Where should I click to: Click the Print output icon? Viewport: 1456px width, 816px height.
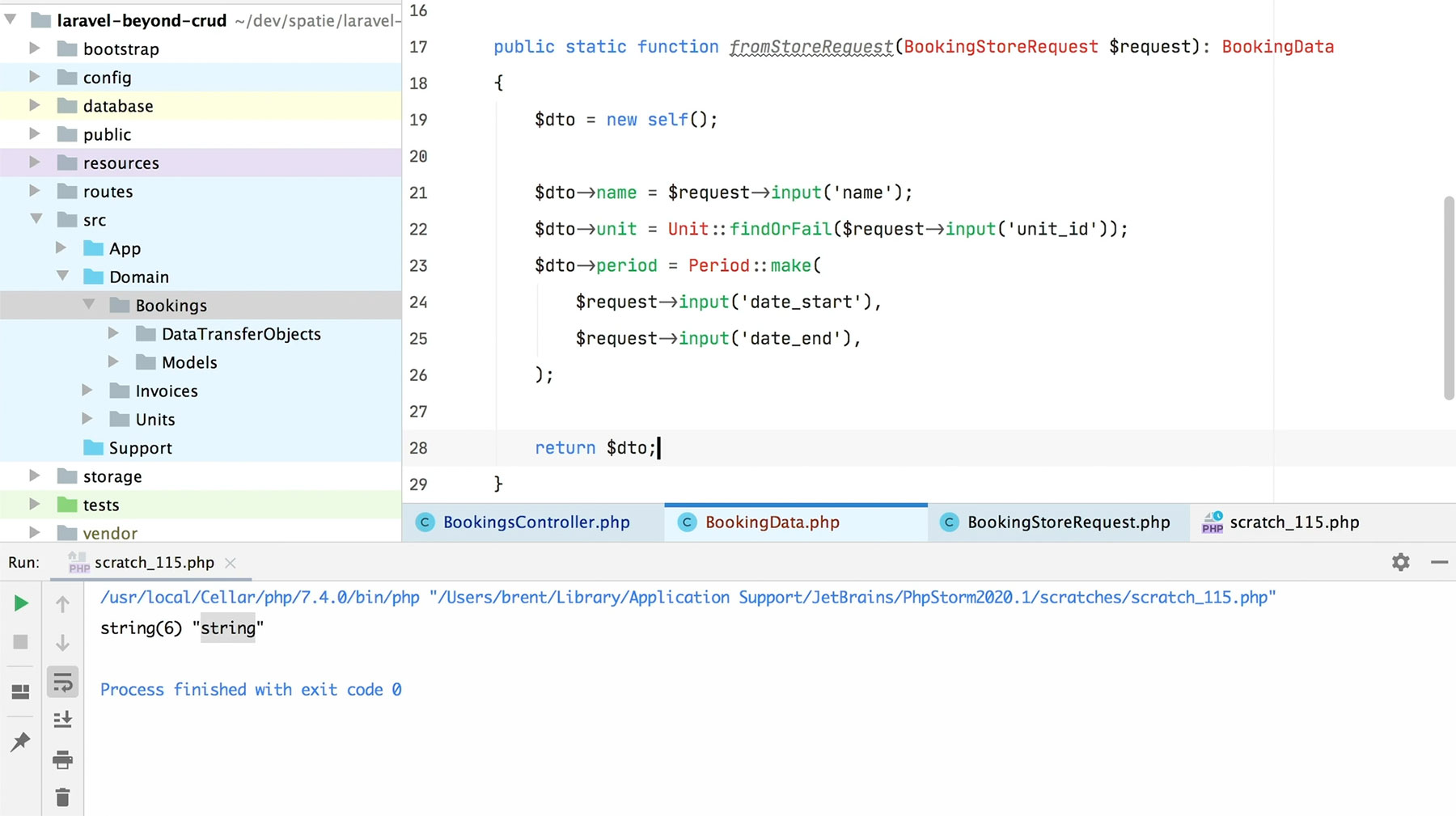[62, 759]
